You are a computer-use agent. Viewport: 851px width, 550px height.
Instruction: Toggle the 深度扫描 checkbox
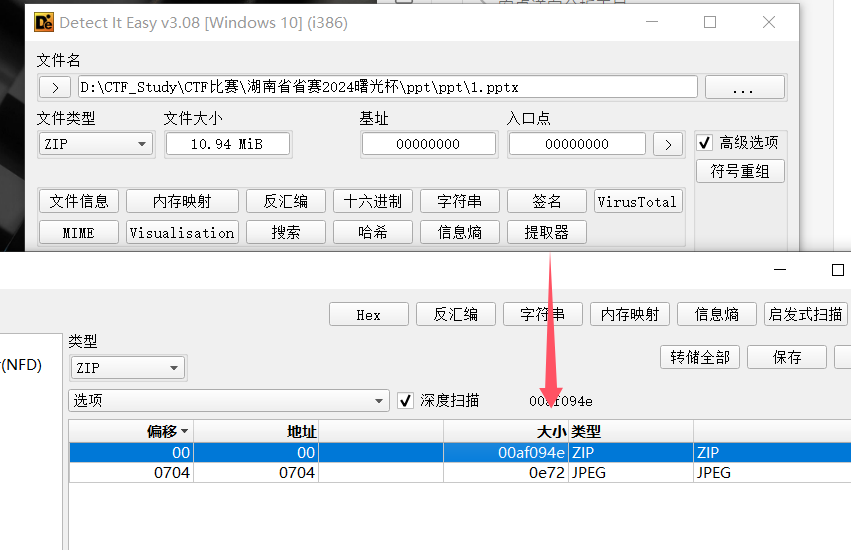[405, 401]
